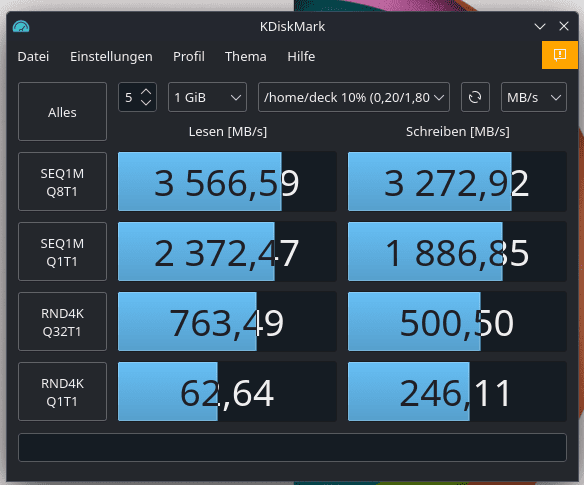Click the 246,11 write result
The width and height of the screenshot is (584, 485).
point(457,392)
